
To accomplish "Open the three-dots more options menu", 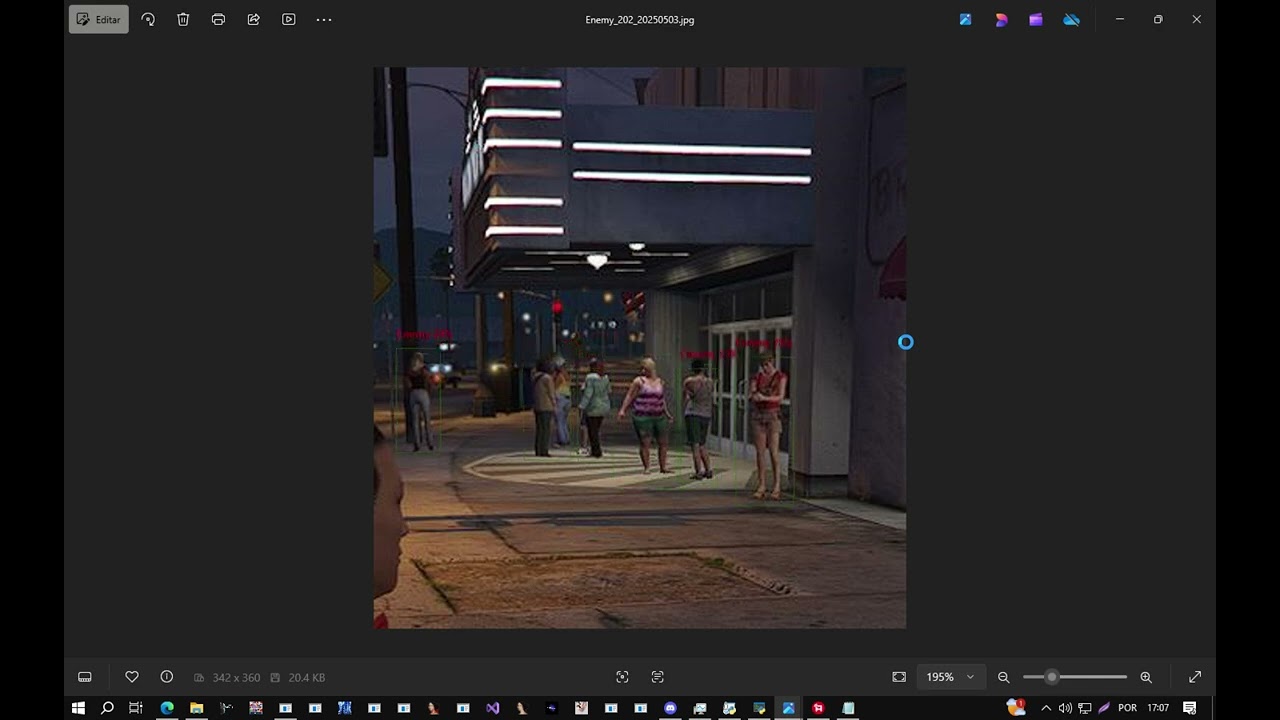I will 324,19.
